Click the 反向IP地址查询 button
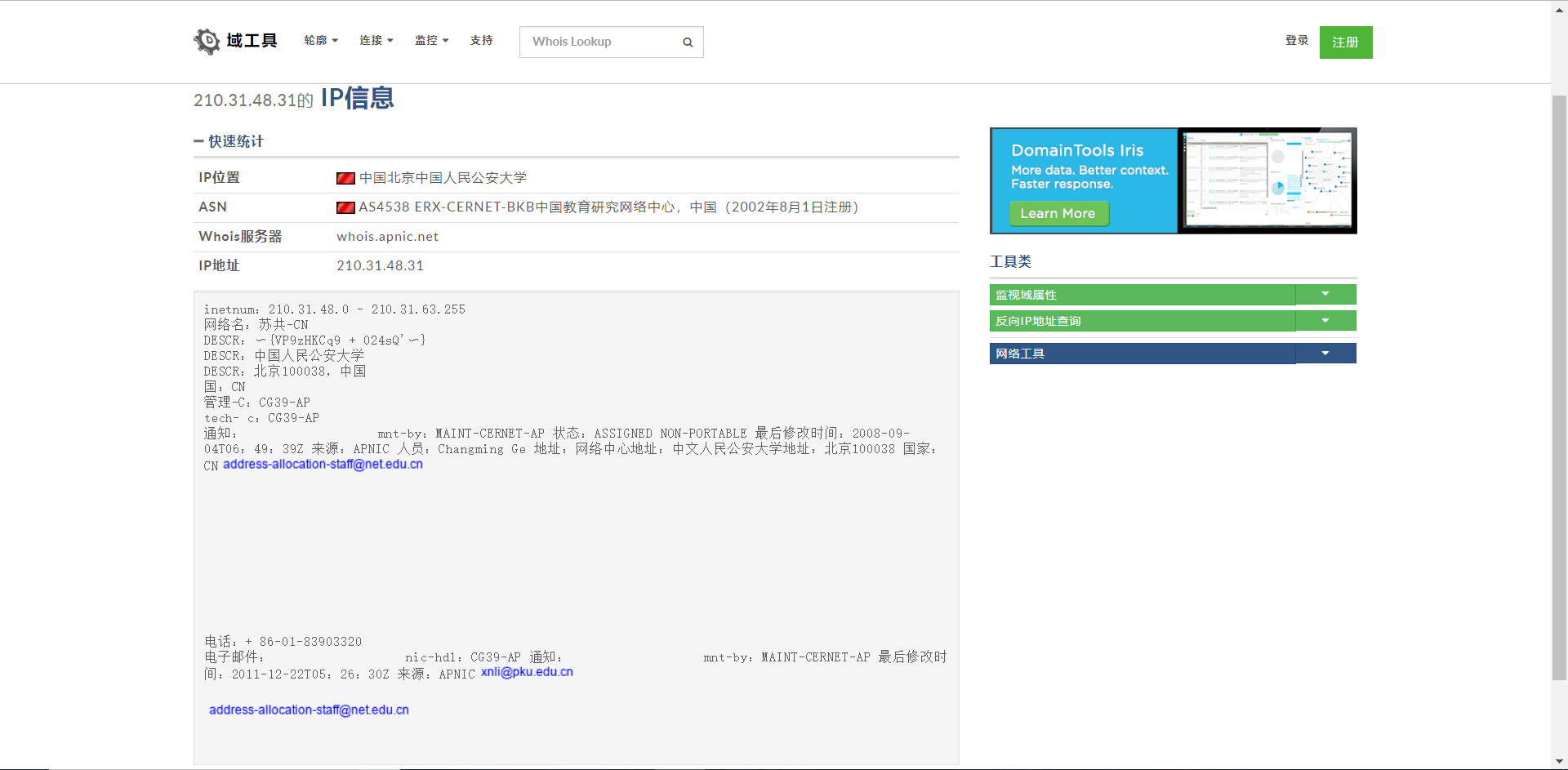1568x770 pixels. [x=1143, y=321]
